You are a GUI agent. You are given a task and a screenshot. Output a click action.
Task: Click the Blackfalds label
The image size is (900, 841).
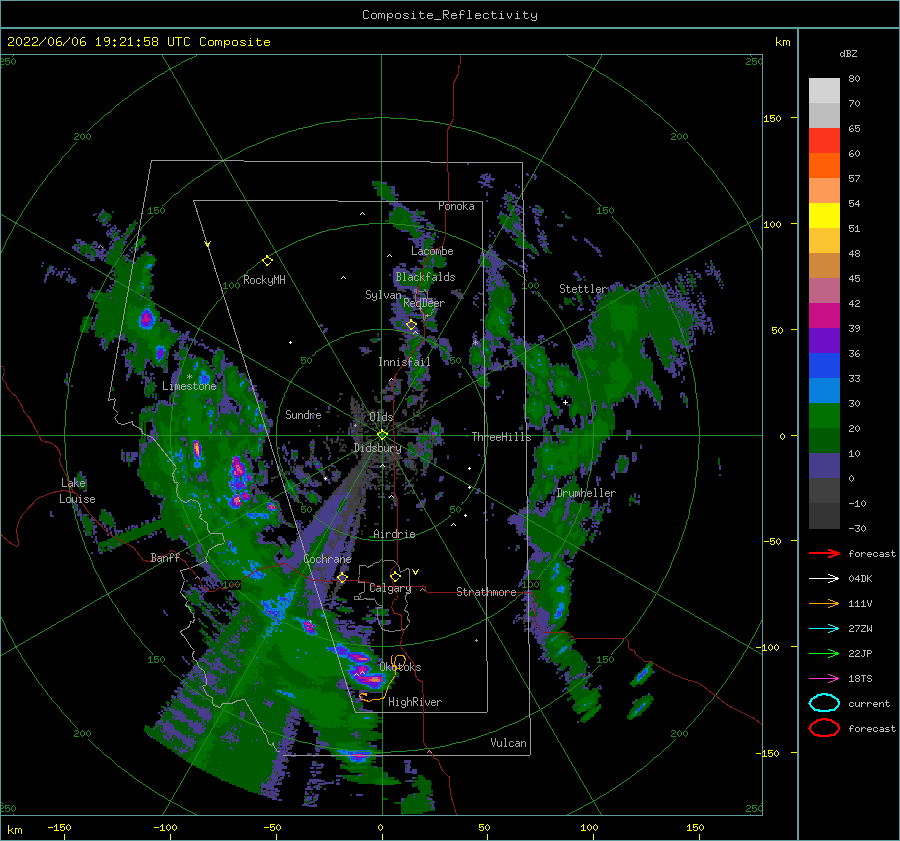tap(425, 277)
